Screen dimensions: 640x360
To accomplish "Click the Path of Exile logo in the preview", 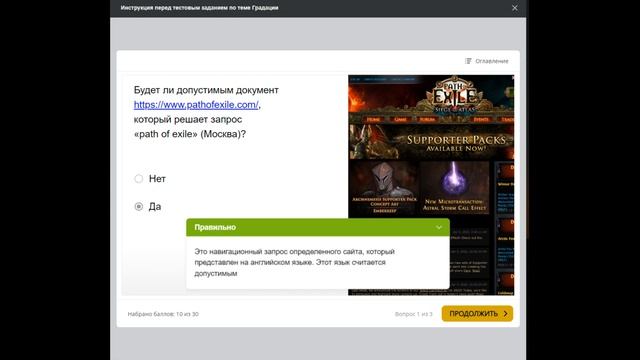I will (x=454, y=95).
